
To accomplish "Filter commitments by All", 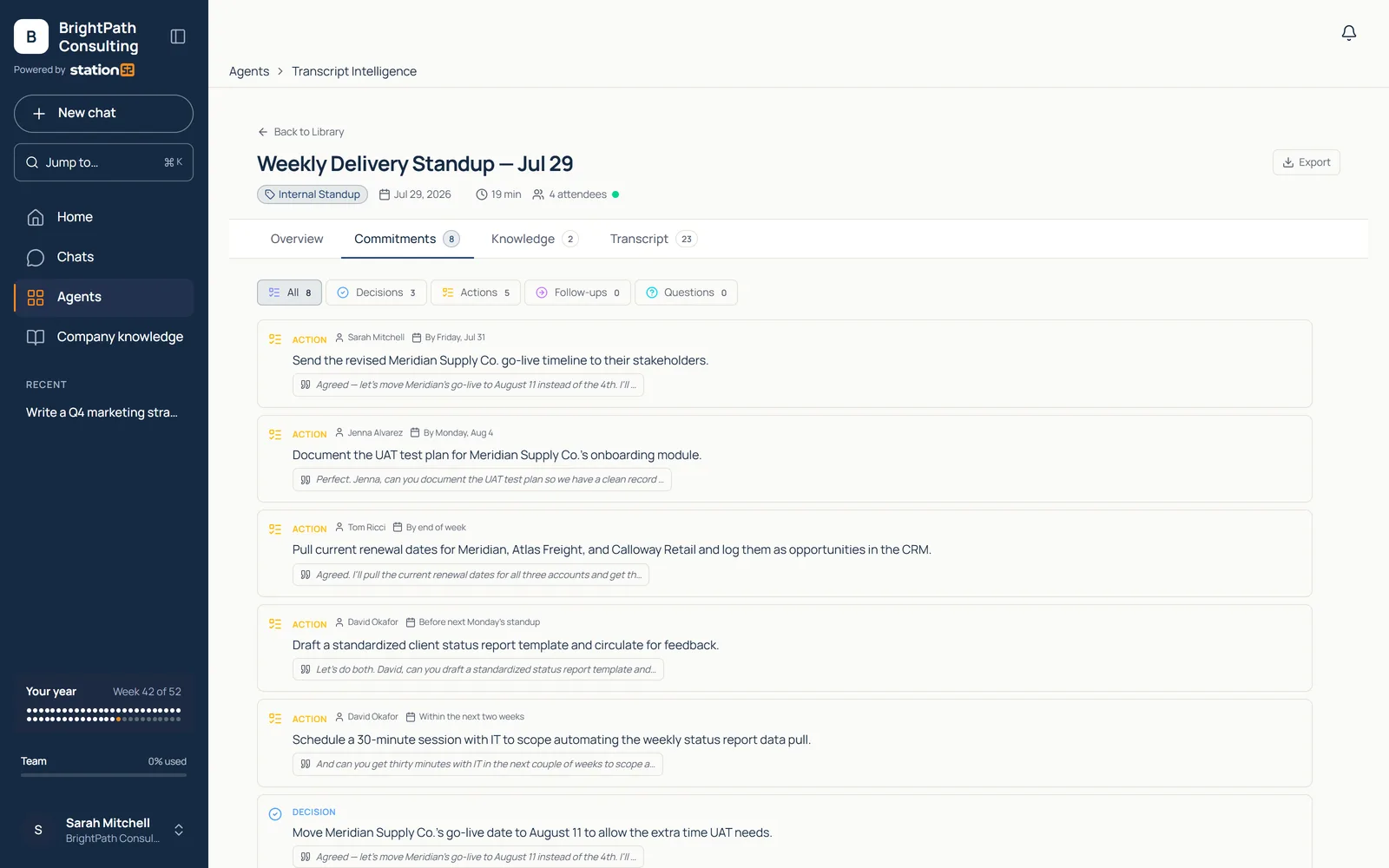I will click(289, 293).
